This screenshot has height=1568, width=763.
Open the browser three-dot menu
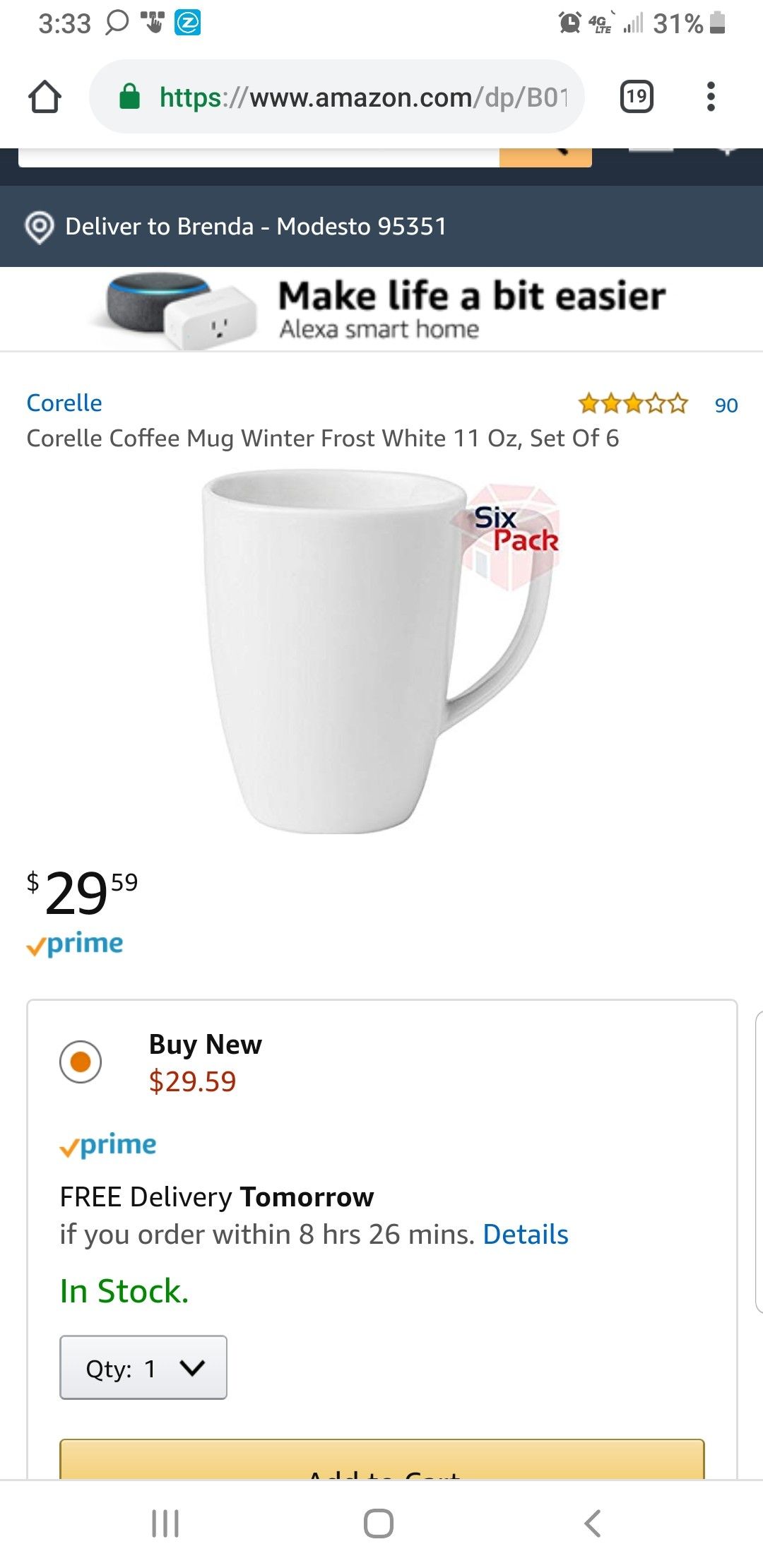711,96
